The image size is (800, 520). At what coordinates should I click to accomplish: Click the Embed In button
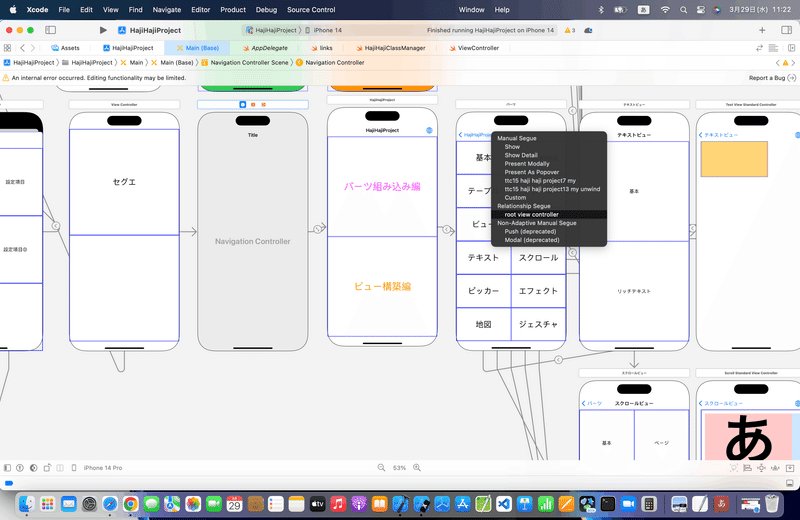click(790, 467)
